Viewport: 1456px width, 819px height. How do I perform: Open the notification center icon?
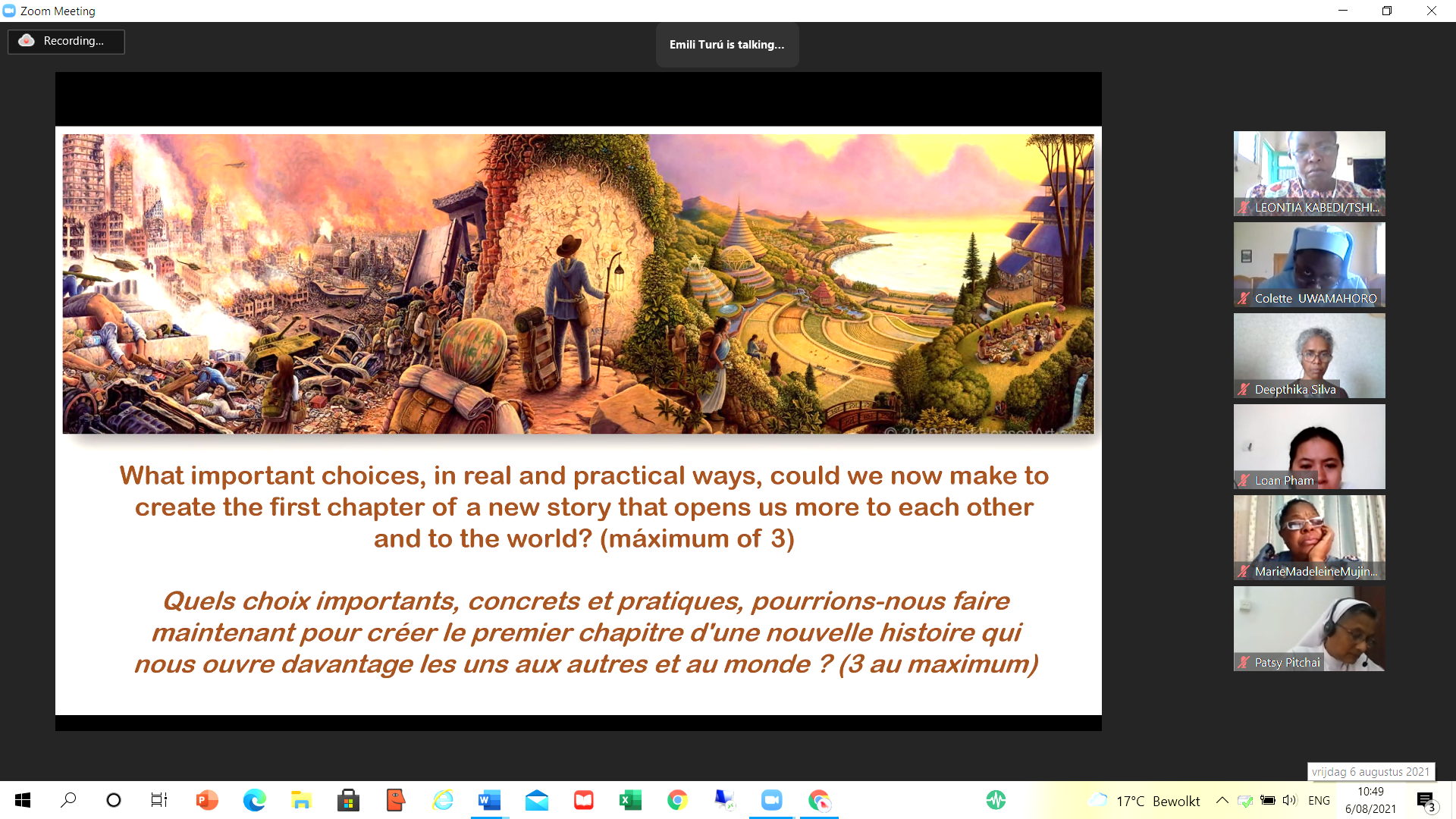pyautogui.click(x=1426, y=800)
